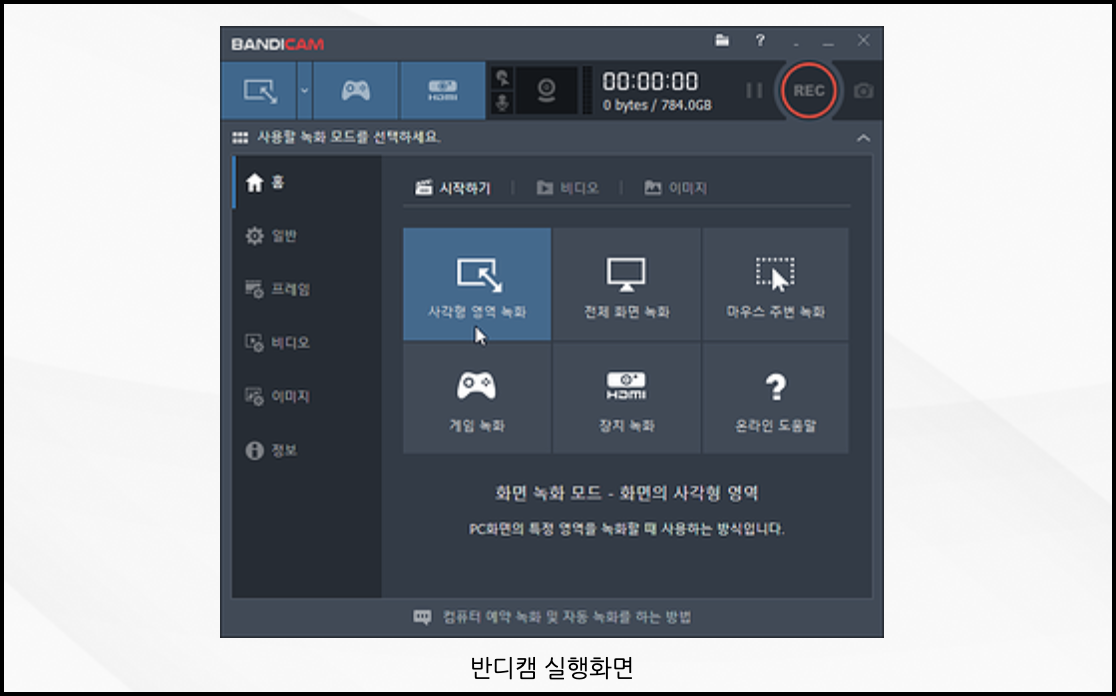Viewport: 1116px width, 696px height.
Task: Toggle the microphone icon
Action: (x=502, y=103)
